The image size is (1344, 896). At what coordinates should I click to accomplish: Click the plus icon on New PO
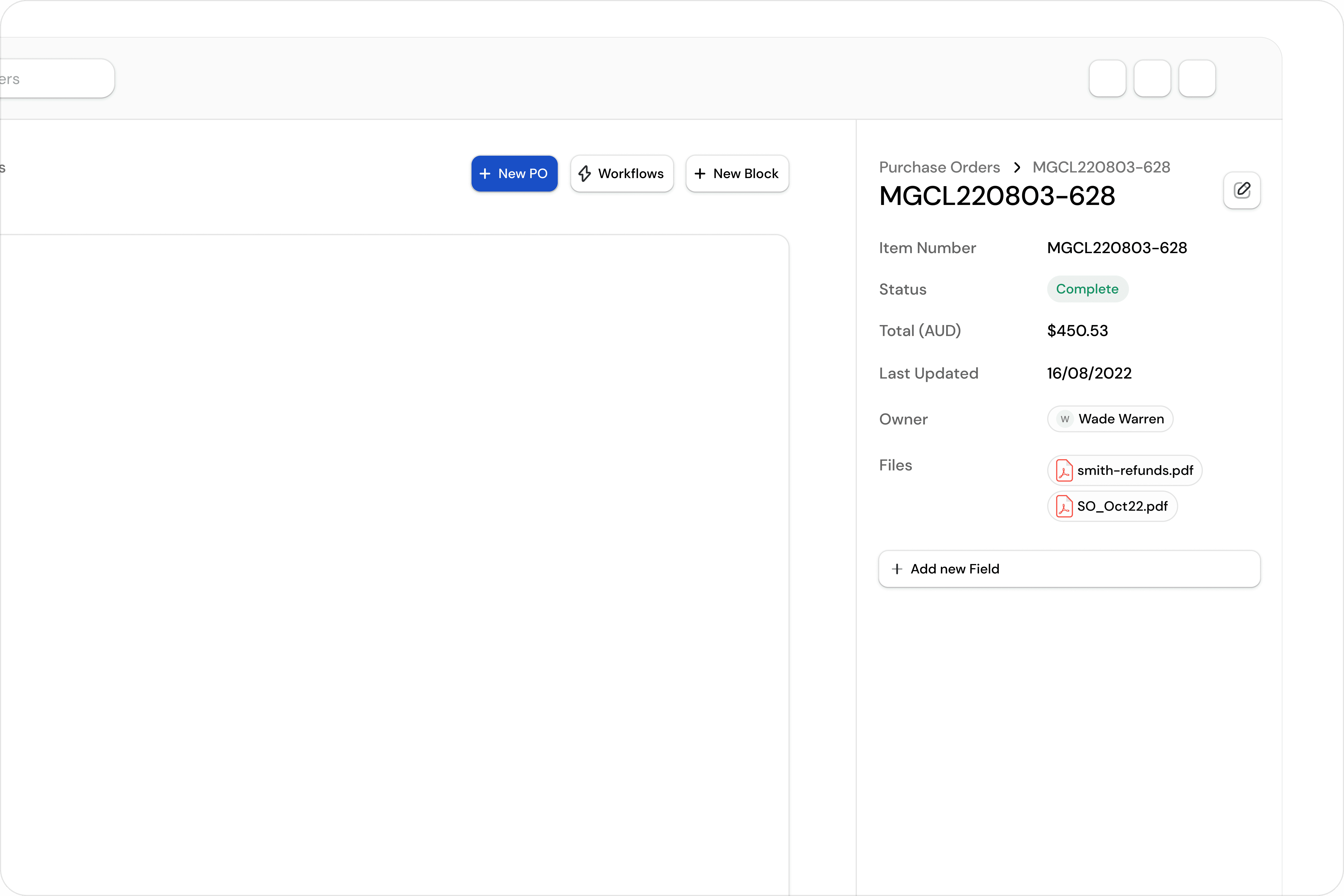pos(485,174)
